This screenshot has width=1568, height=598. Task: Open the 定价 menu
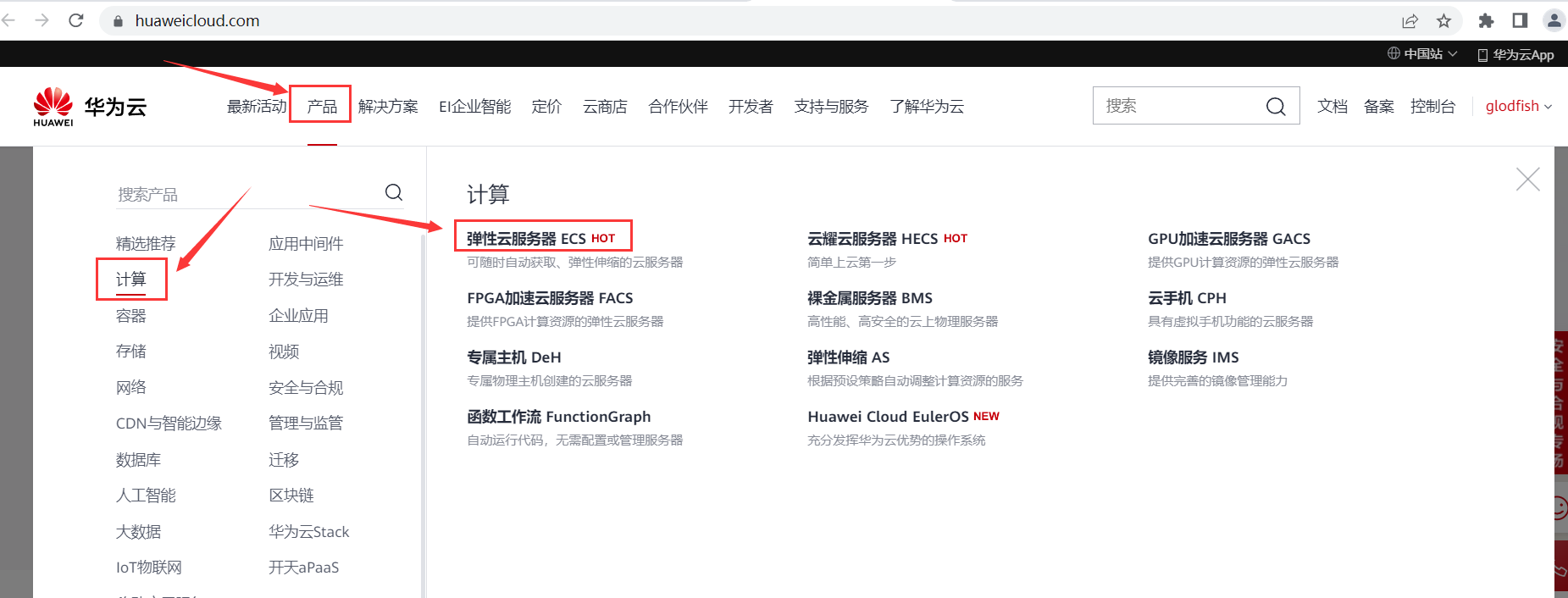[546, 106]
